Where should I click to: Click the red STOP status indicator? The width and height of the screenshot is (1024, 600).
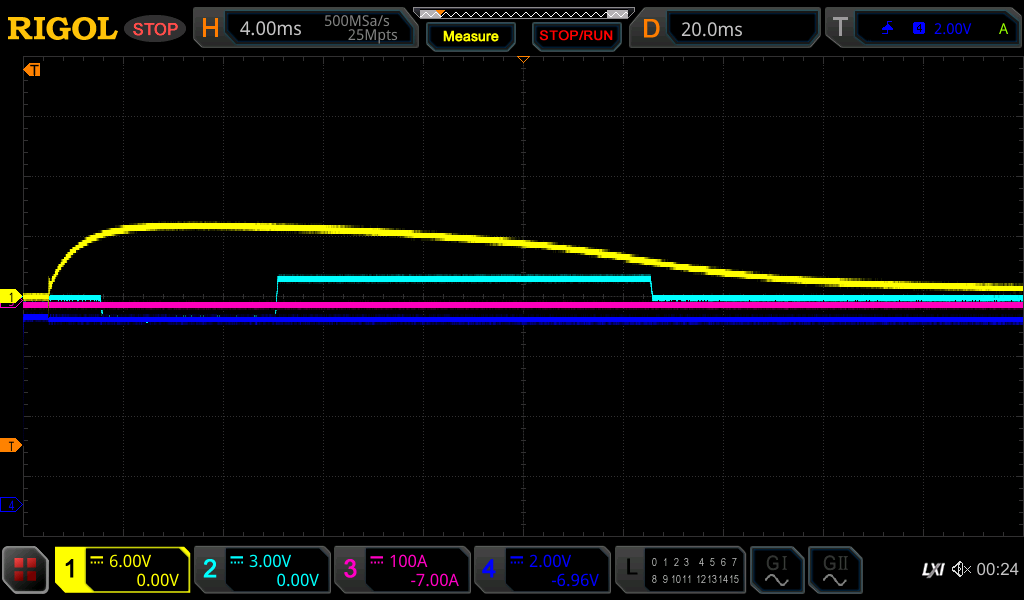(155, 29)
